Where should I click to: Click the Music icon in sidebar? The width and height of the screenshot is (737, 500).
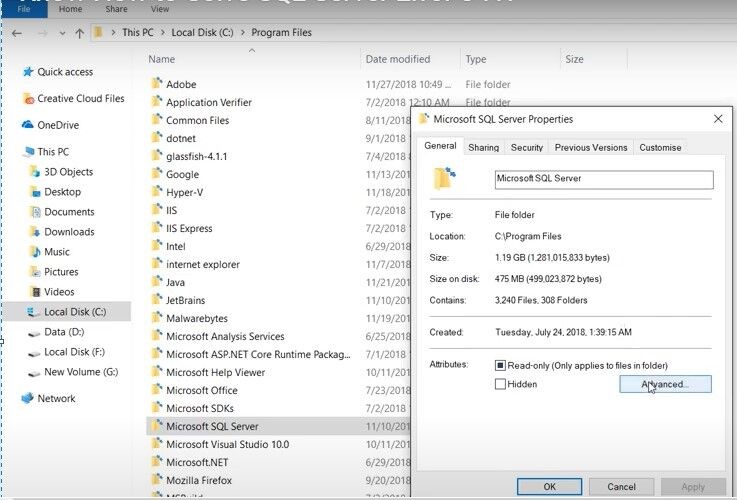point(35,251)
